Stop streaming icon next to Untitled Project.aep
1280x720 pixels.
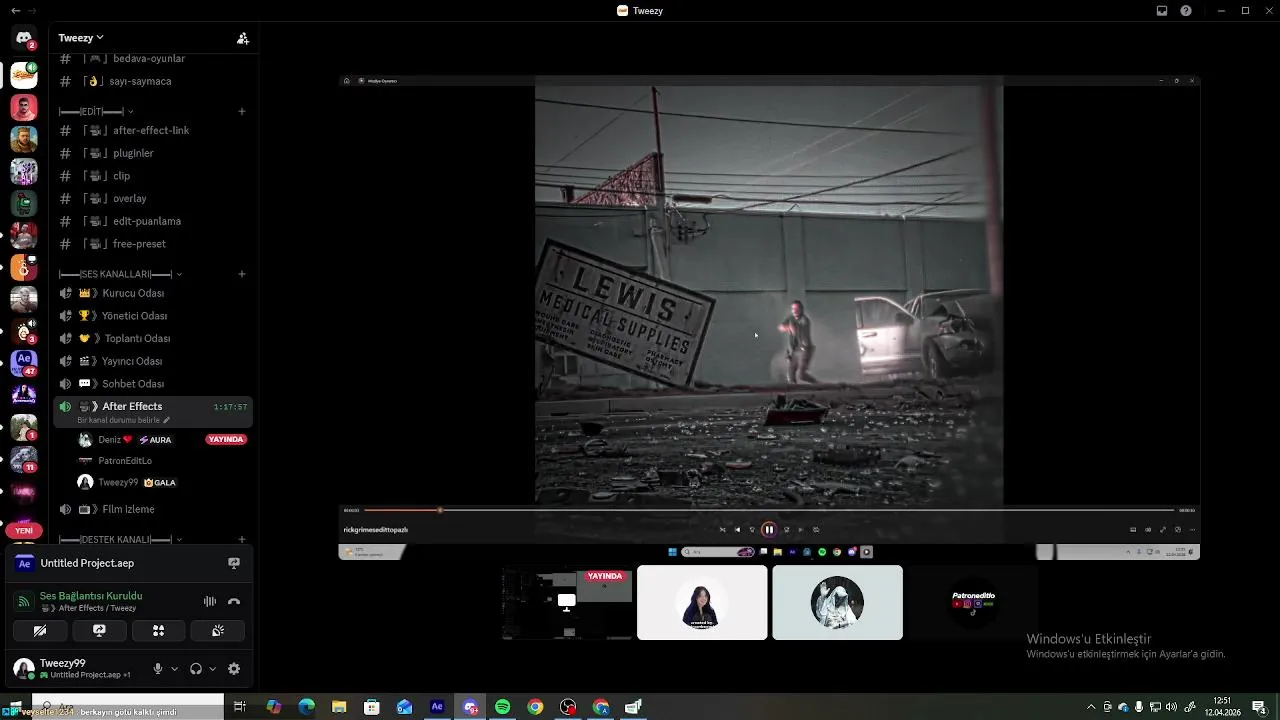(x=234, y=564)
